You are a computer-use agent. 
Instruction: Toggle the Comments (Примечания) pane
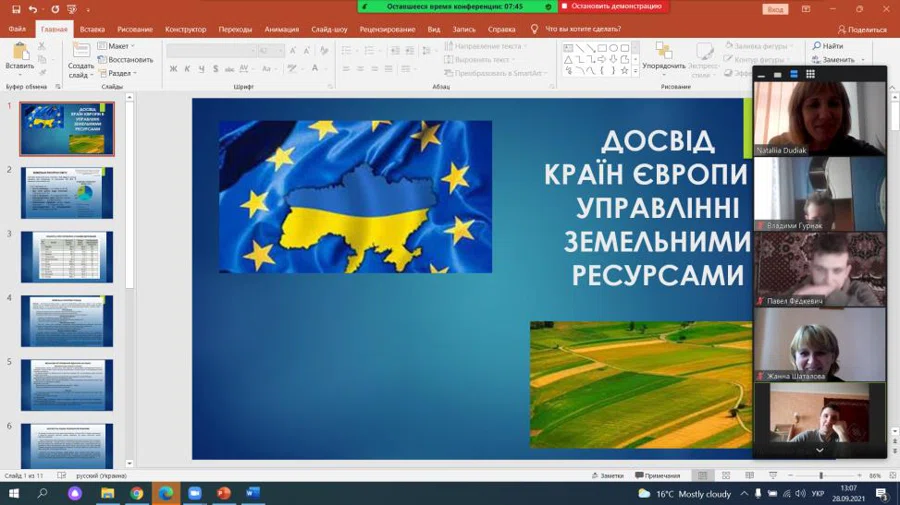(657, 476)
